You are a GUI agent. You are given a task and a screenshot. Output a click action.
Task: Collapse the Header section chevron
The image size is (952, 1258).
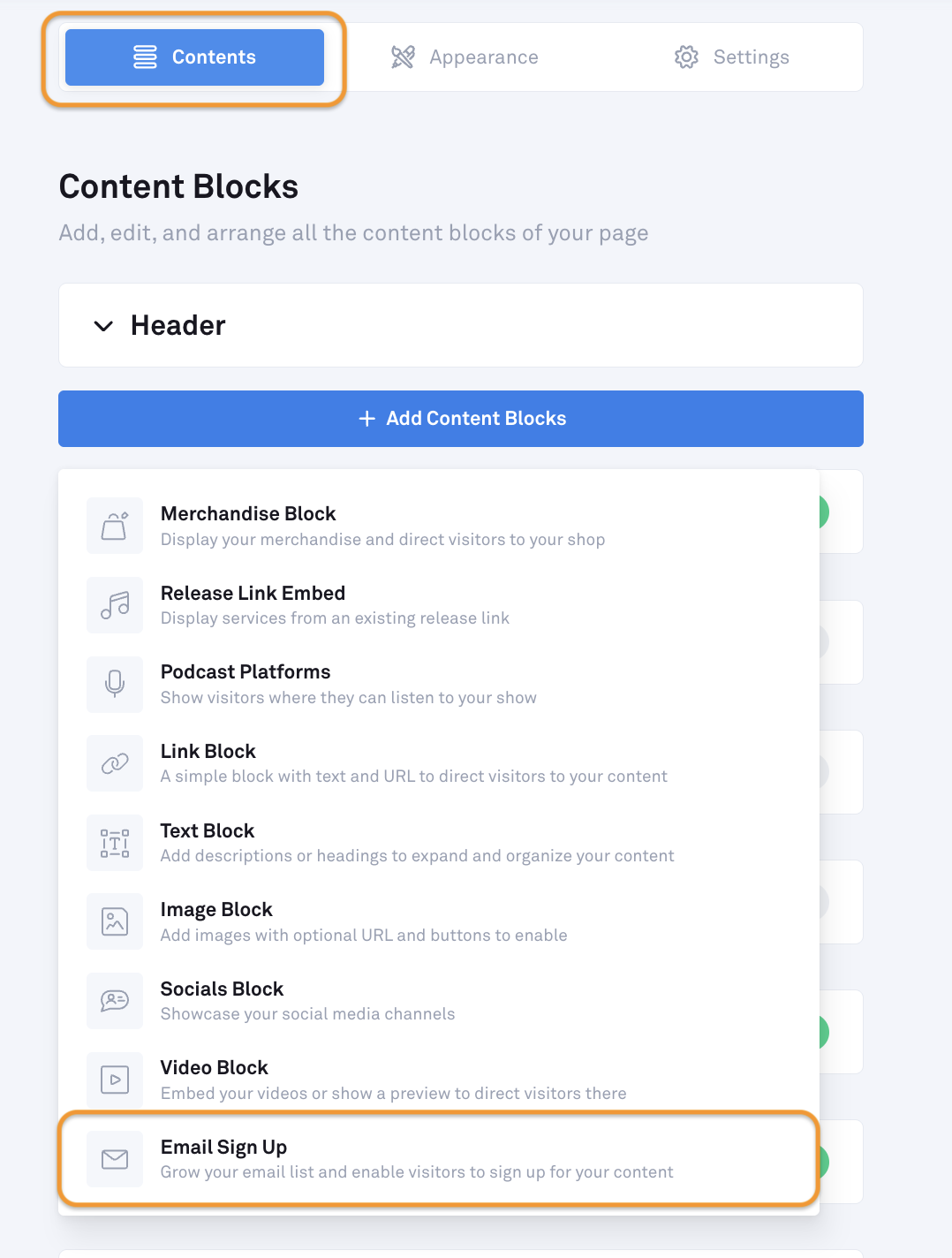[103, 326]
